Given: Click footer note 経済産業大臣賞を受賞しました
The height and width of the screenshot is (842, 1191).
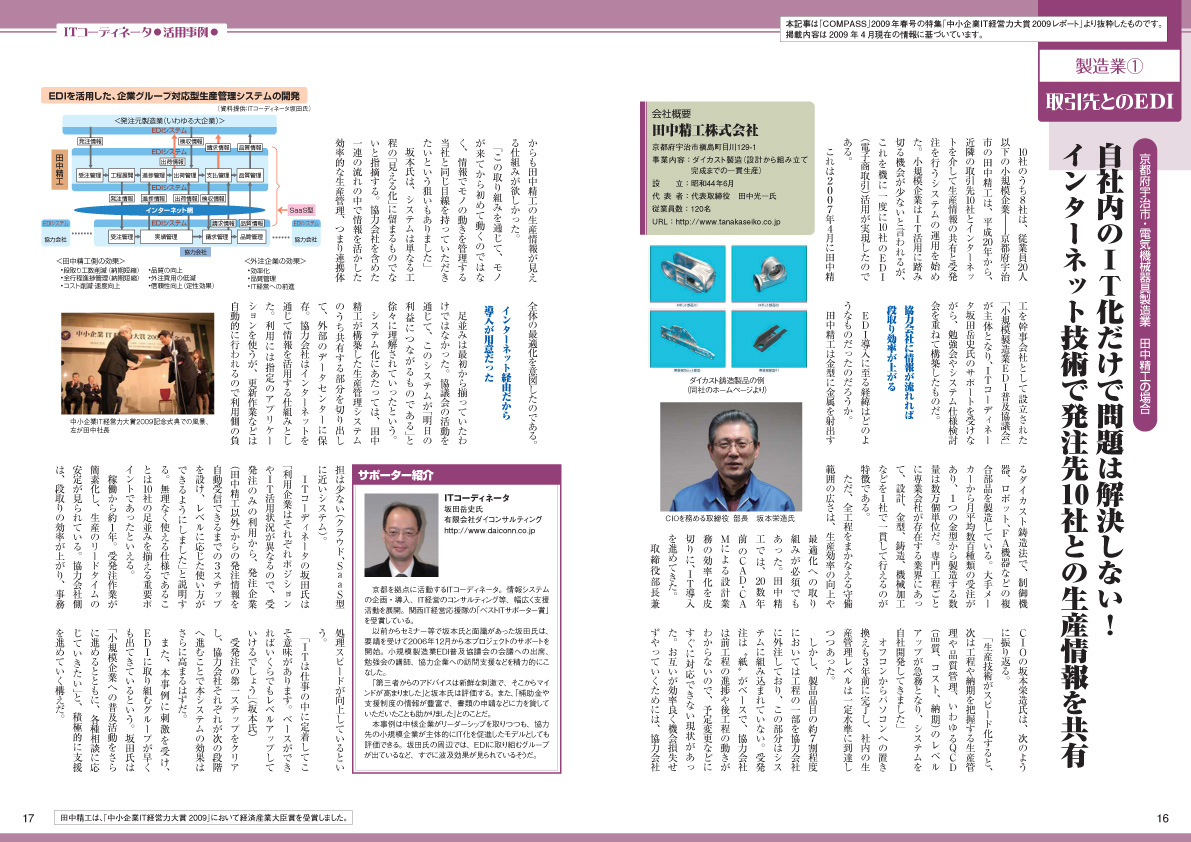Looking at the screenshot, I should [205, 818].
